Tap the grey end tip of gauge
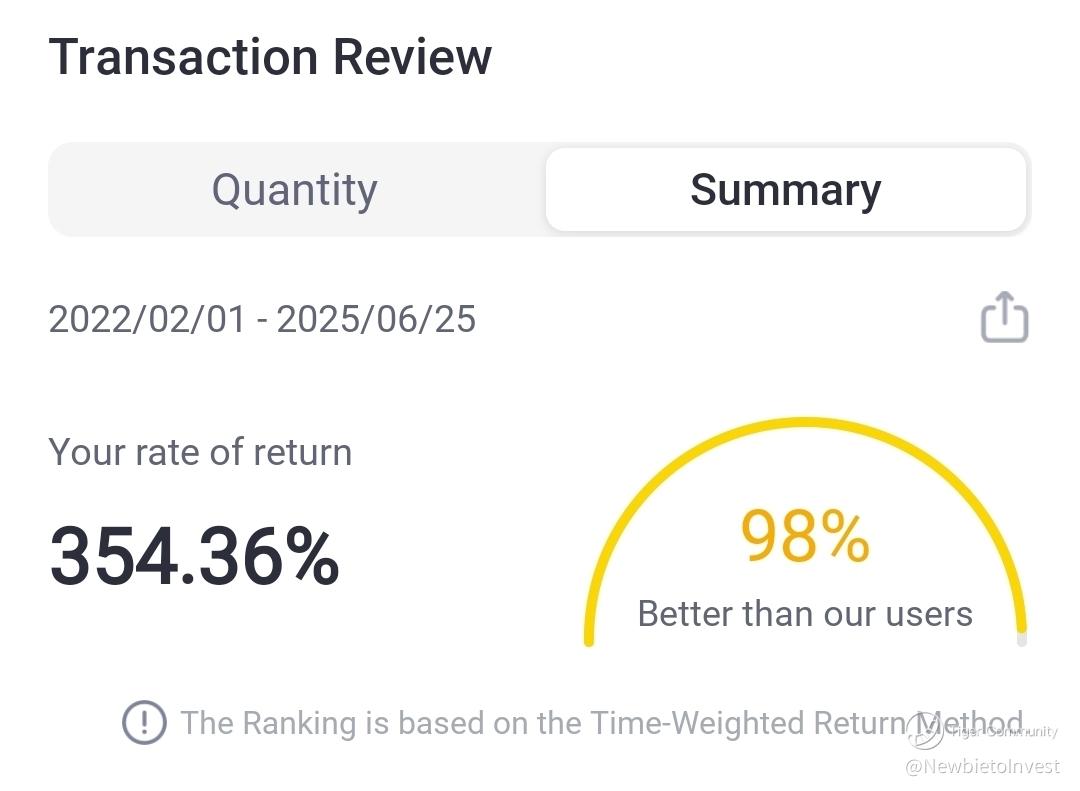1080x791 pixels. [x=1021, y=639]
